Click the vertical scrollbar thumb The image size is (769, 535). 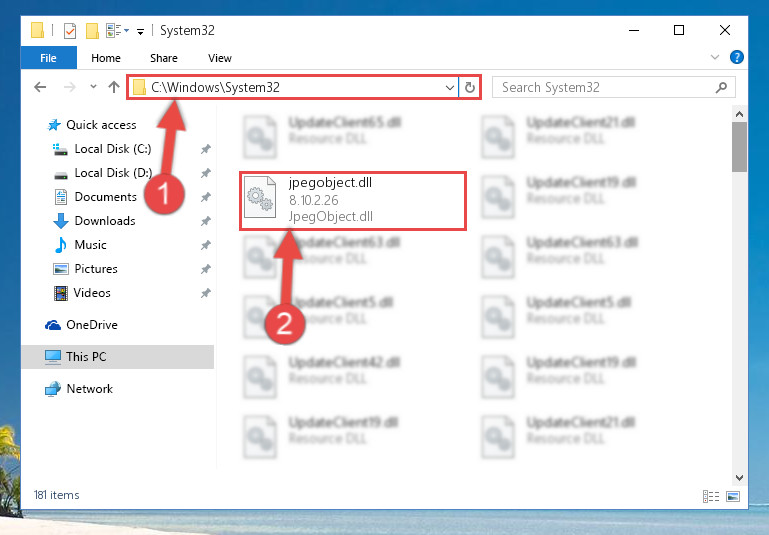coord(740,147)
